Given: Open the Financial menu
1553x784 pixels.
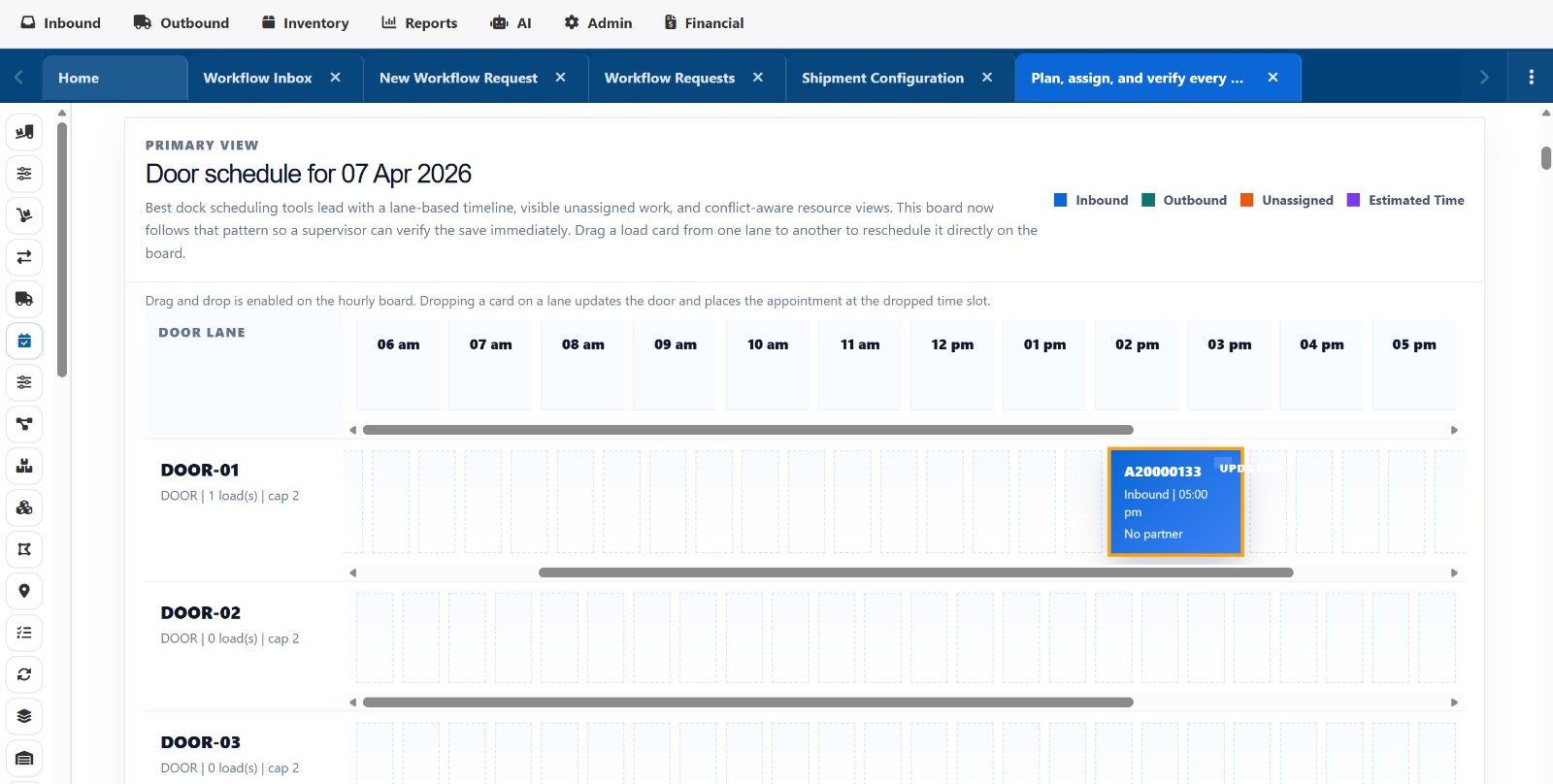Looking at the screenshot, I should 704,23.
